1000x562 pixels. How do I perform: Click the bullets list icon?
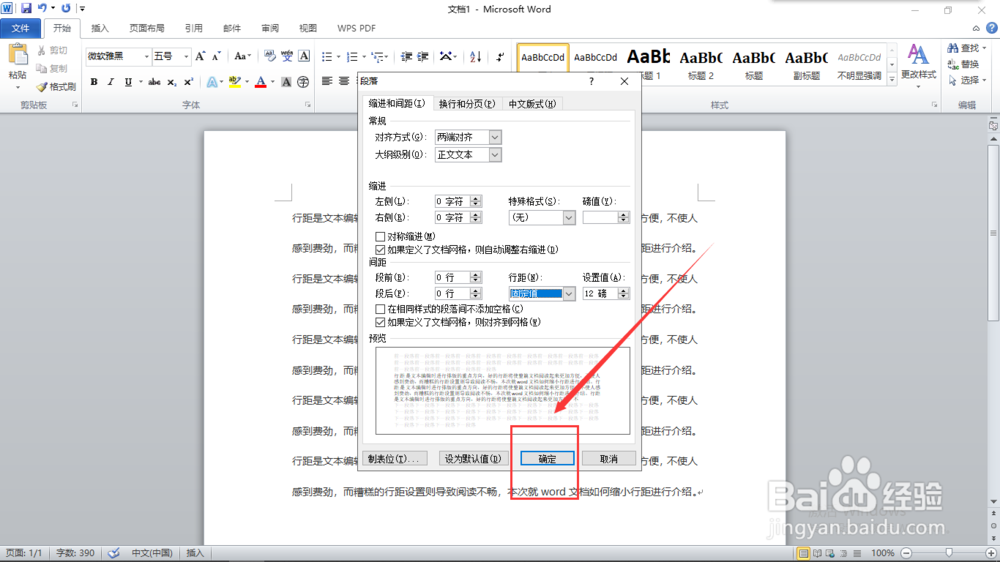coord(327,57)
